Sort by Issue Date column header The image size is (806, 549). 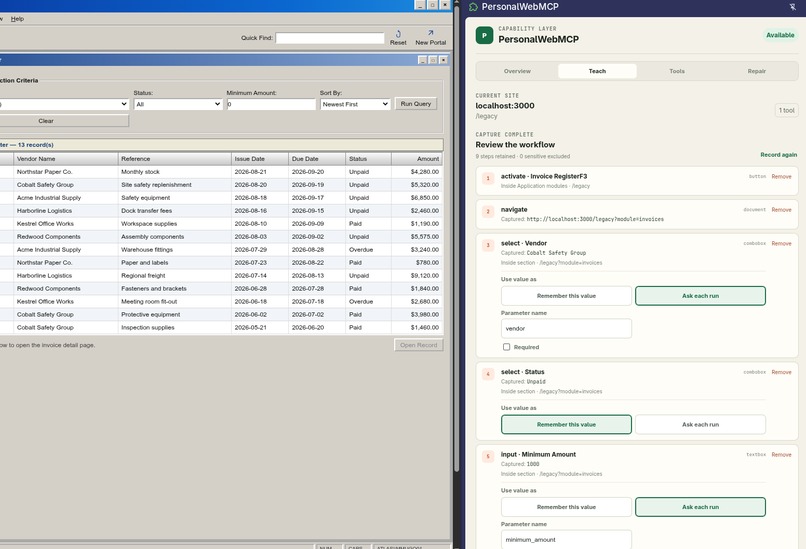click(260, 159)
